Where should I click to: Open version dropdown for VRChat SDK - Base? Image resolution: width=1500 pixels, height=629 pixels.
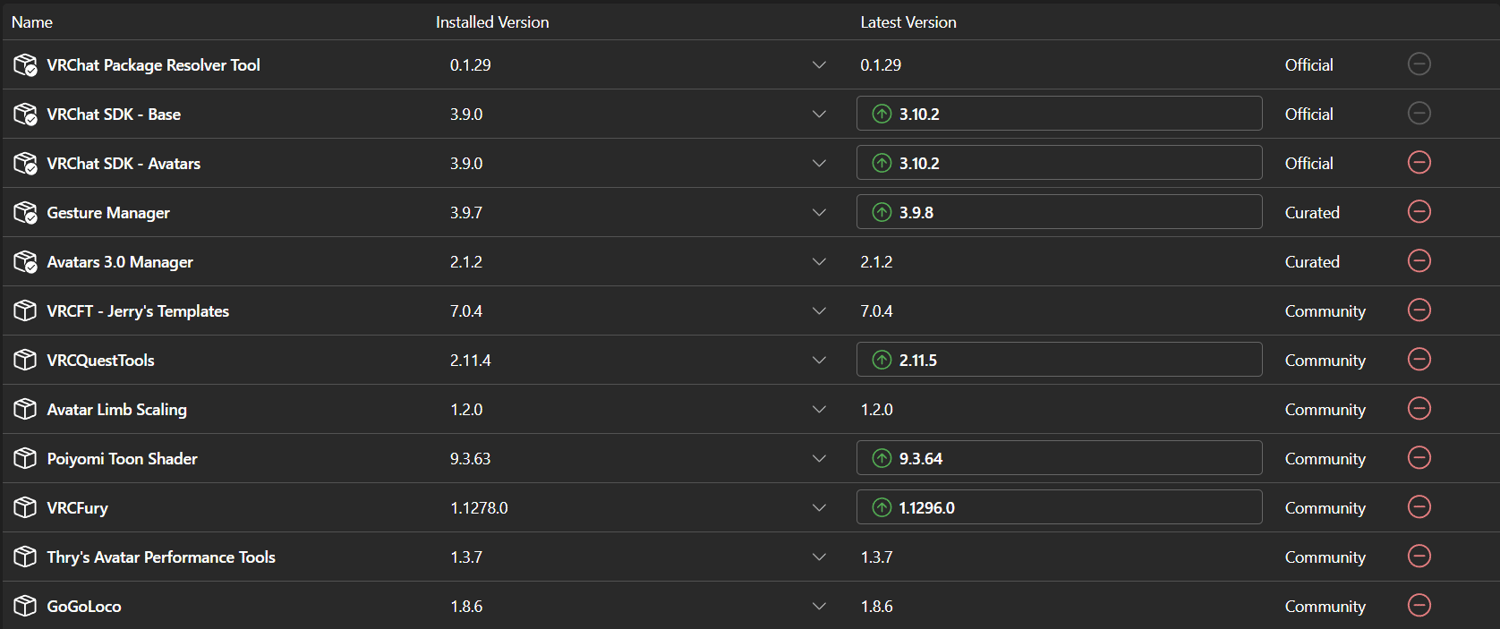(x=819, y=114)
